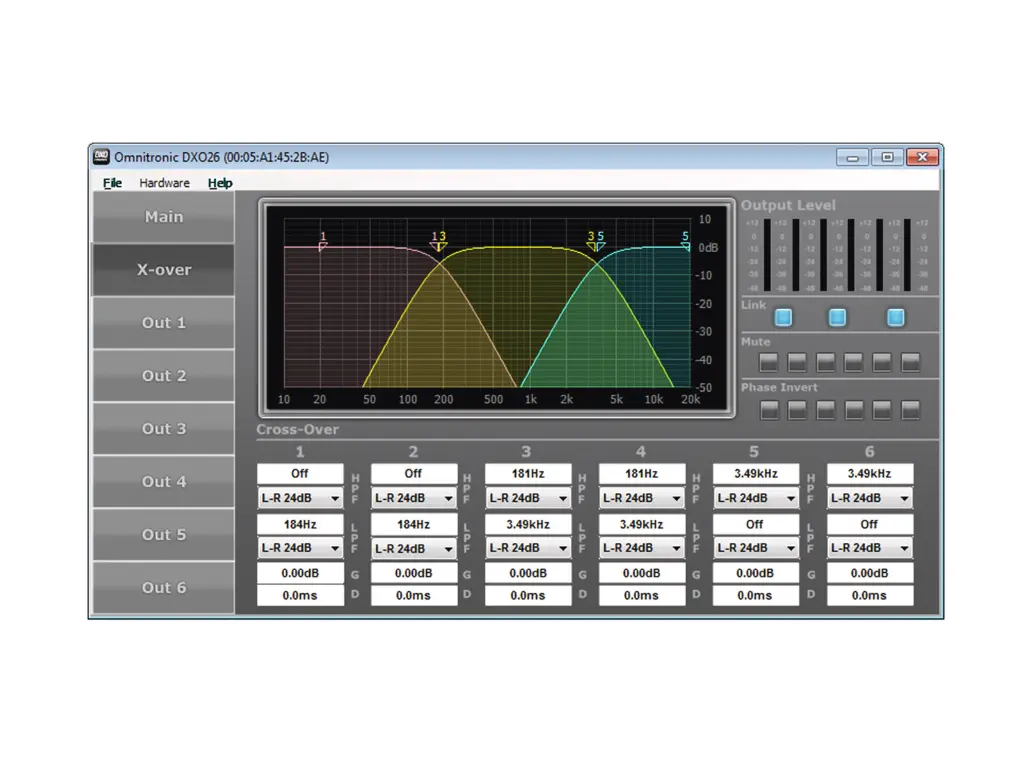This screenshot has height=768, width=1024.
Task: Expand channel 6 HPF L-R 24dB dropdown
Action: [870, 498]
